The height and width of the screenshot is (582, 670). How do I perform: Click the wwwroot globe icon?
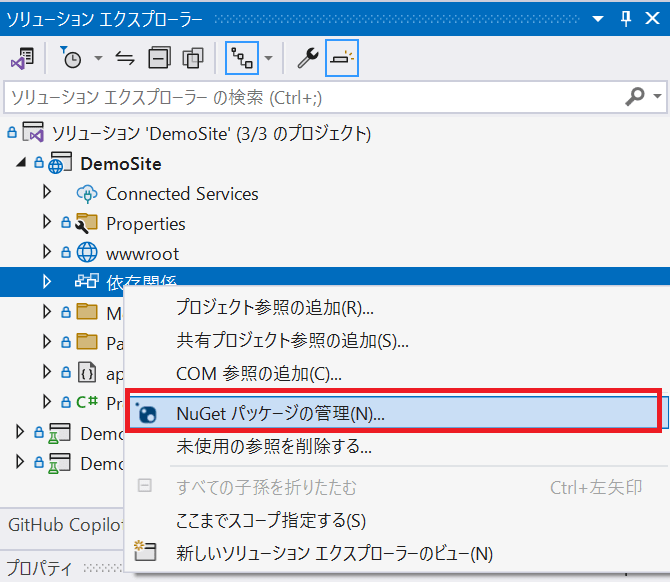(87, 253)
